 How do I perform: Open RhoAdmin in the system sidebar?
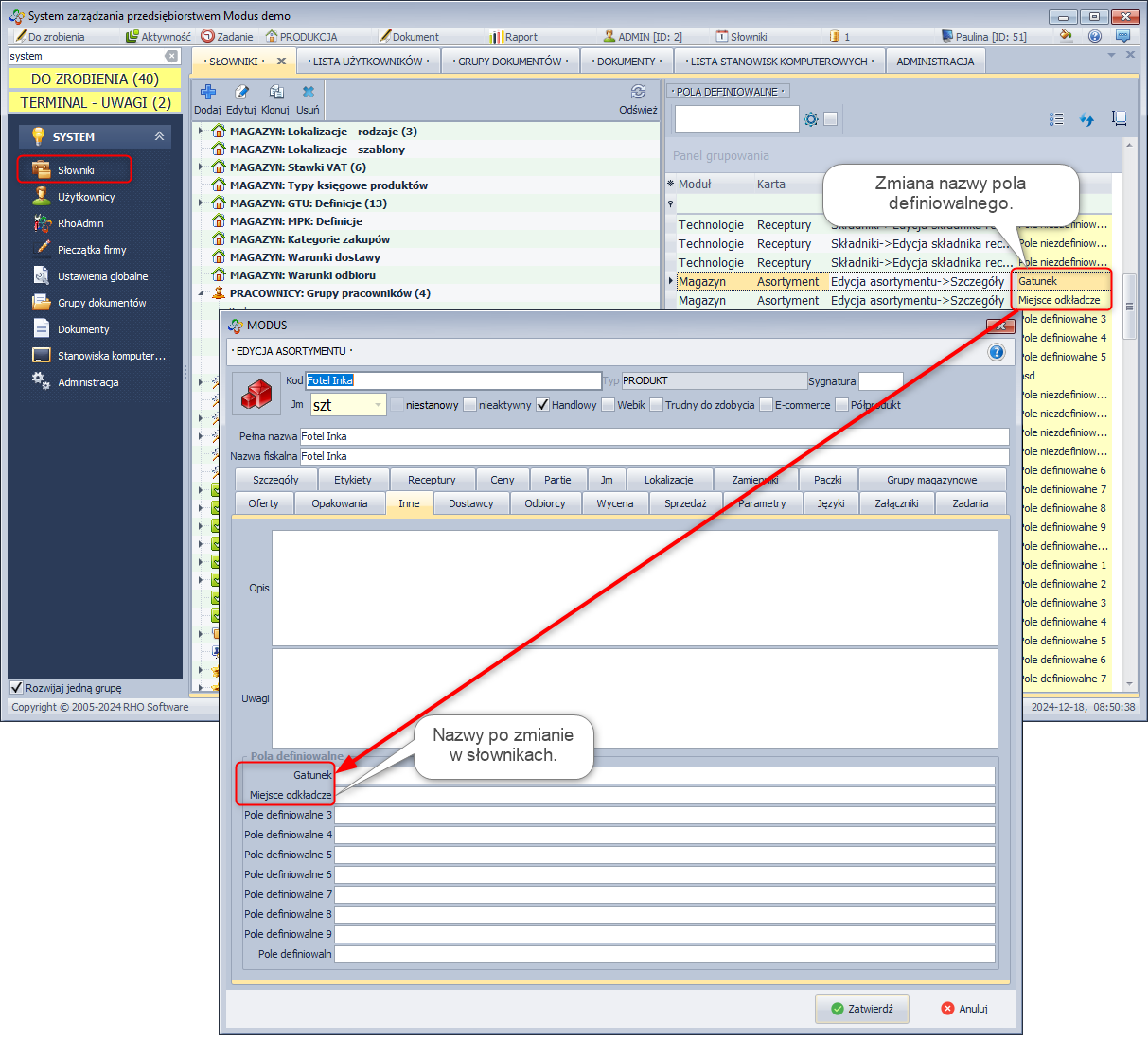tap(80, 223)
